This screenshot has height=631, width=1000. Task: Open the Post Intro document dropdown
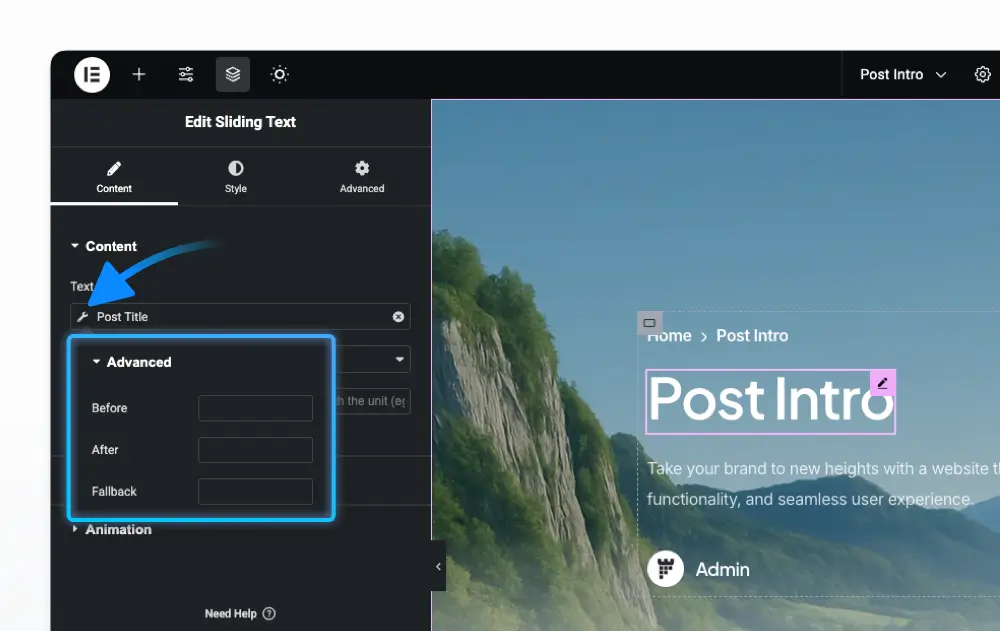tap(903, 75)
